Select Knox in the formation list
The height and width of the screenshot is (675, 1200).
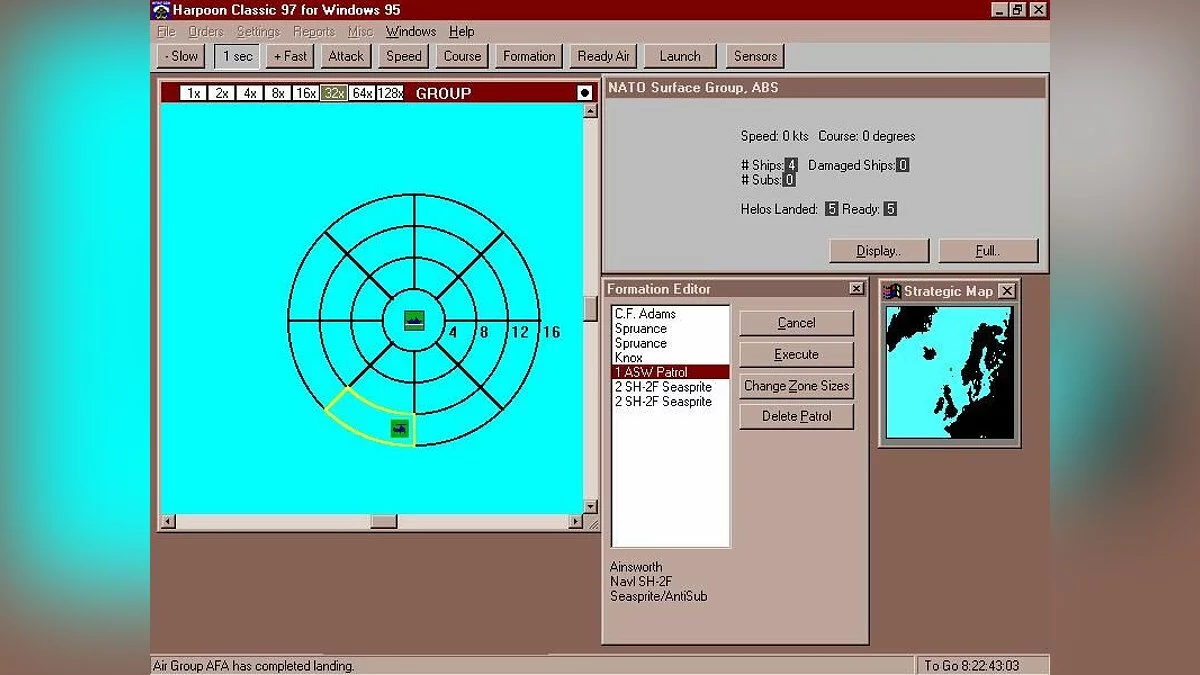(x=670, y=357)
